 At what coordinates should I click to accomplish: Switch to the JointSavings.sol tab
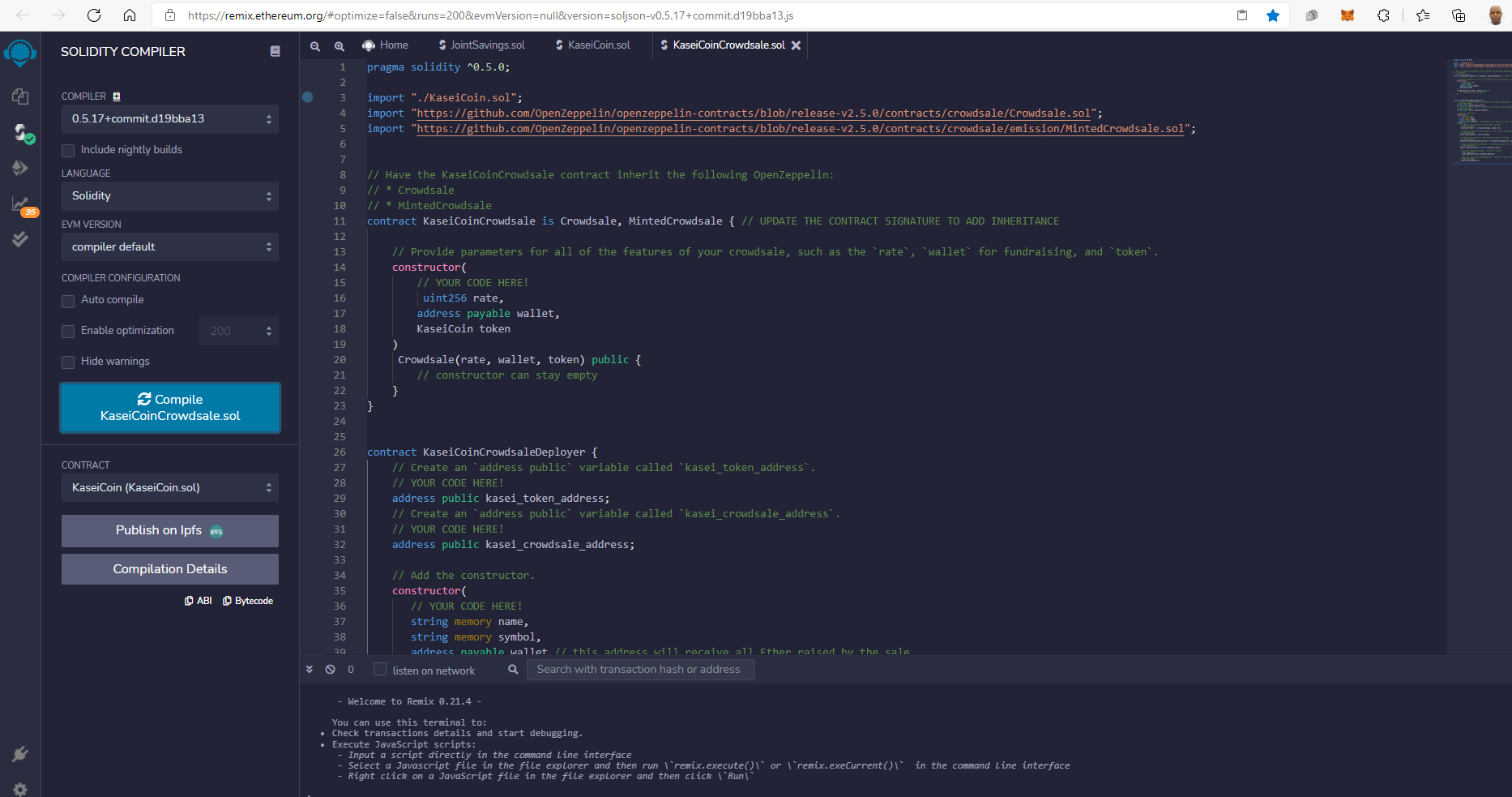(x=481, y=45)
